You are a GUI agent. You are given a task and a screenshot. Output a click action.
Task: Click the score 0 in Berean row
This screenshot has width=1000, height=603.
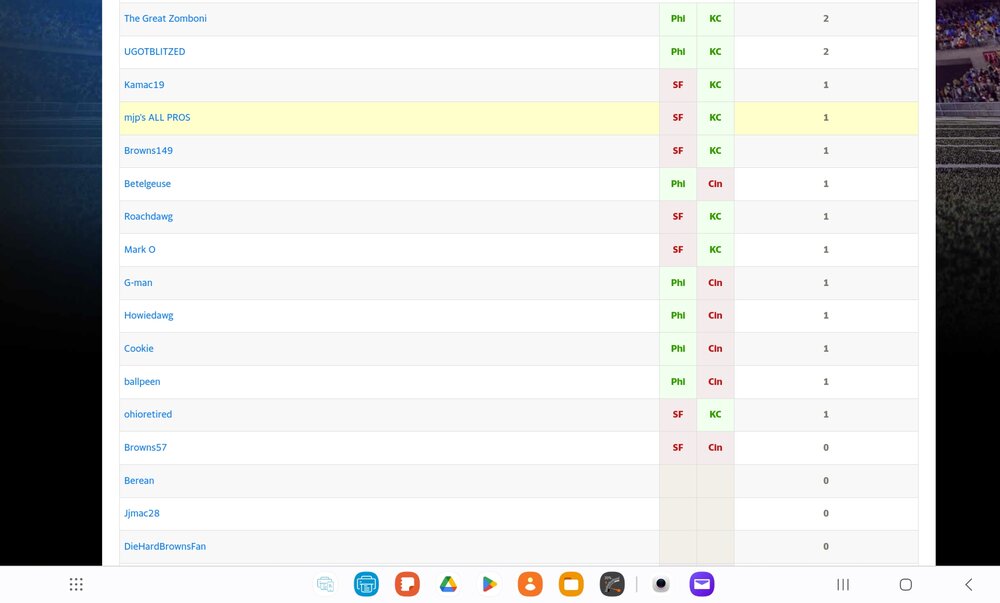click(826, 481)
